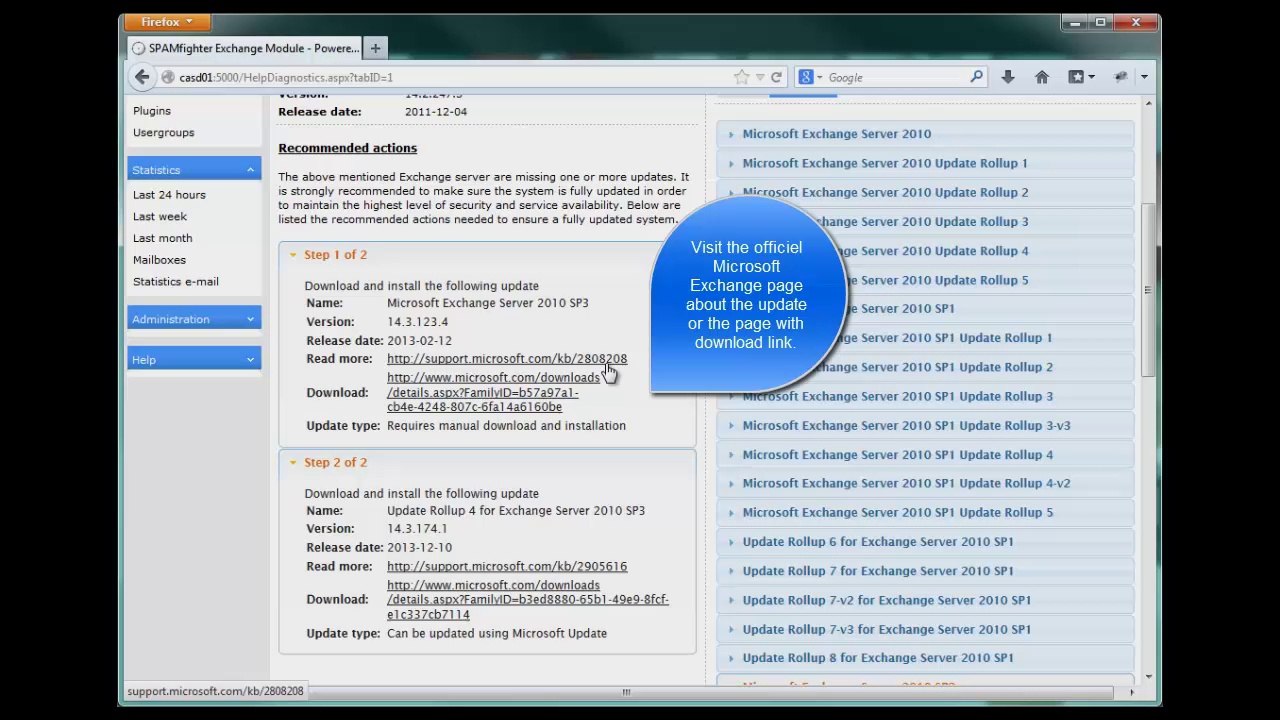The image size is (1280, 720).
Task: Click the scrollbar's down arrow
Action: 1148,677
